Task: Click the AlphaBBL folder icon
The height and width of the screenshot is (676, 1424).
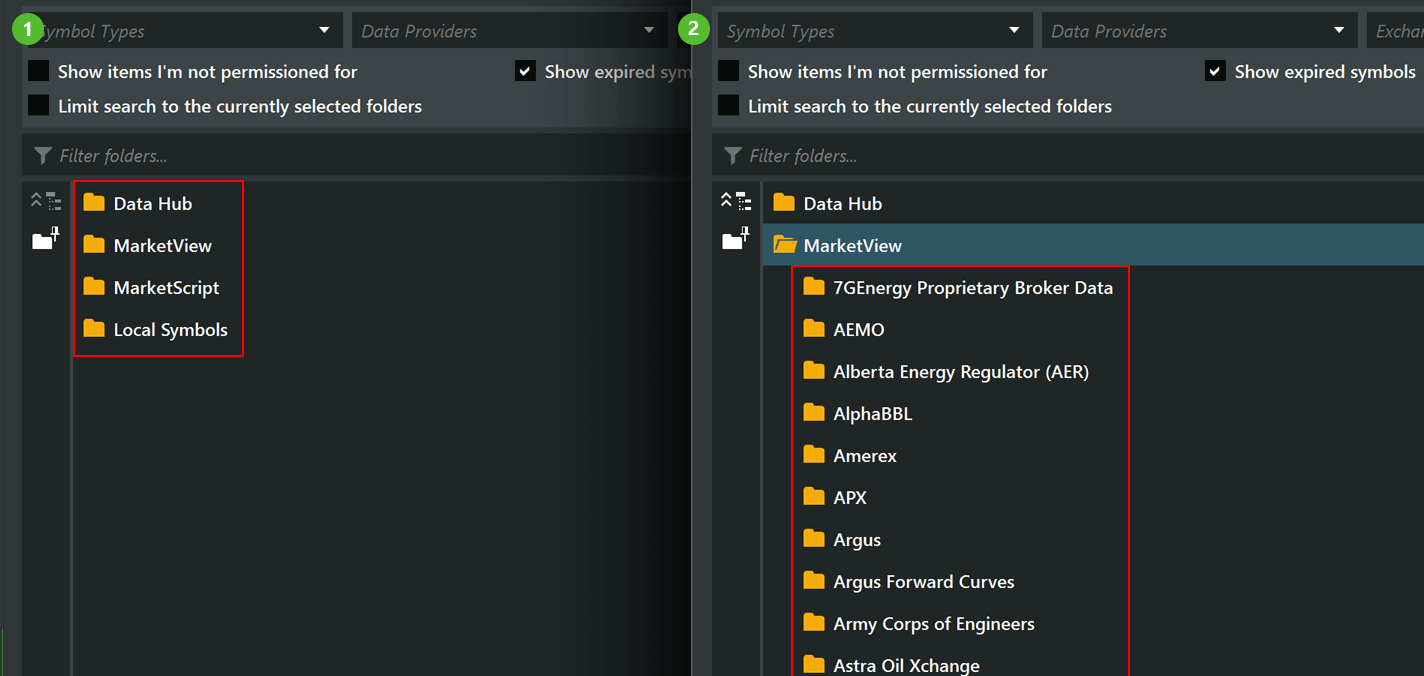Action: click(814, 413)
